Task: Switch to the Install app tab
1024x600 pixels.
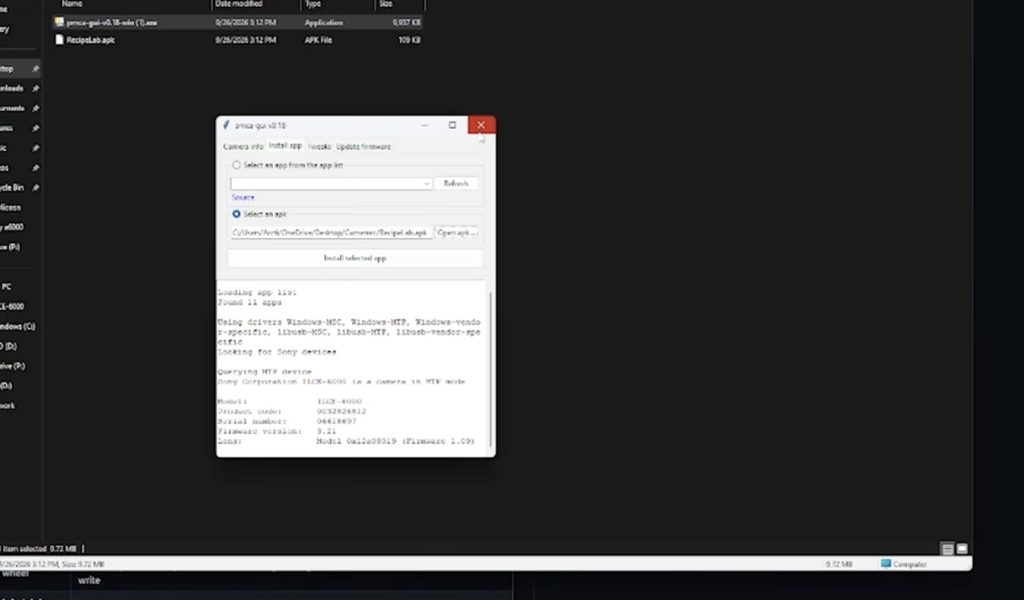Action: point(285,146)
